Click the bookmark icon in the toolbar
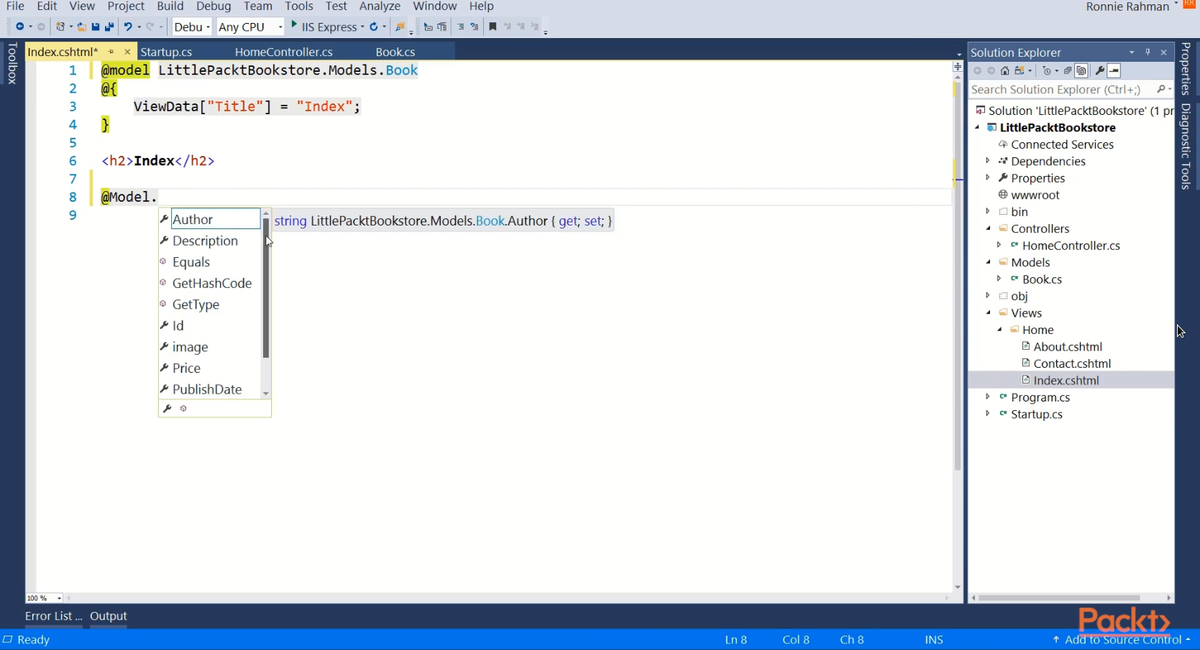The image size is (1200, 650). tap(493, 27)
